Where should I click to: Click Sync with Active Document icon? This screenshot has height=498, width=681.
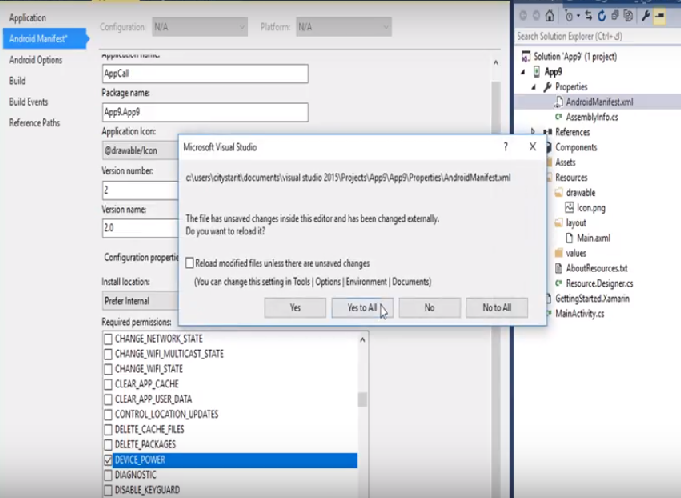tap(588, 16)
